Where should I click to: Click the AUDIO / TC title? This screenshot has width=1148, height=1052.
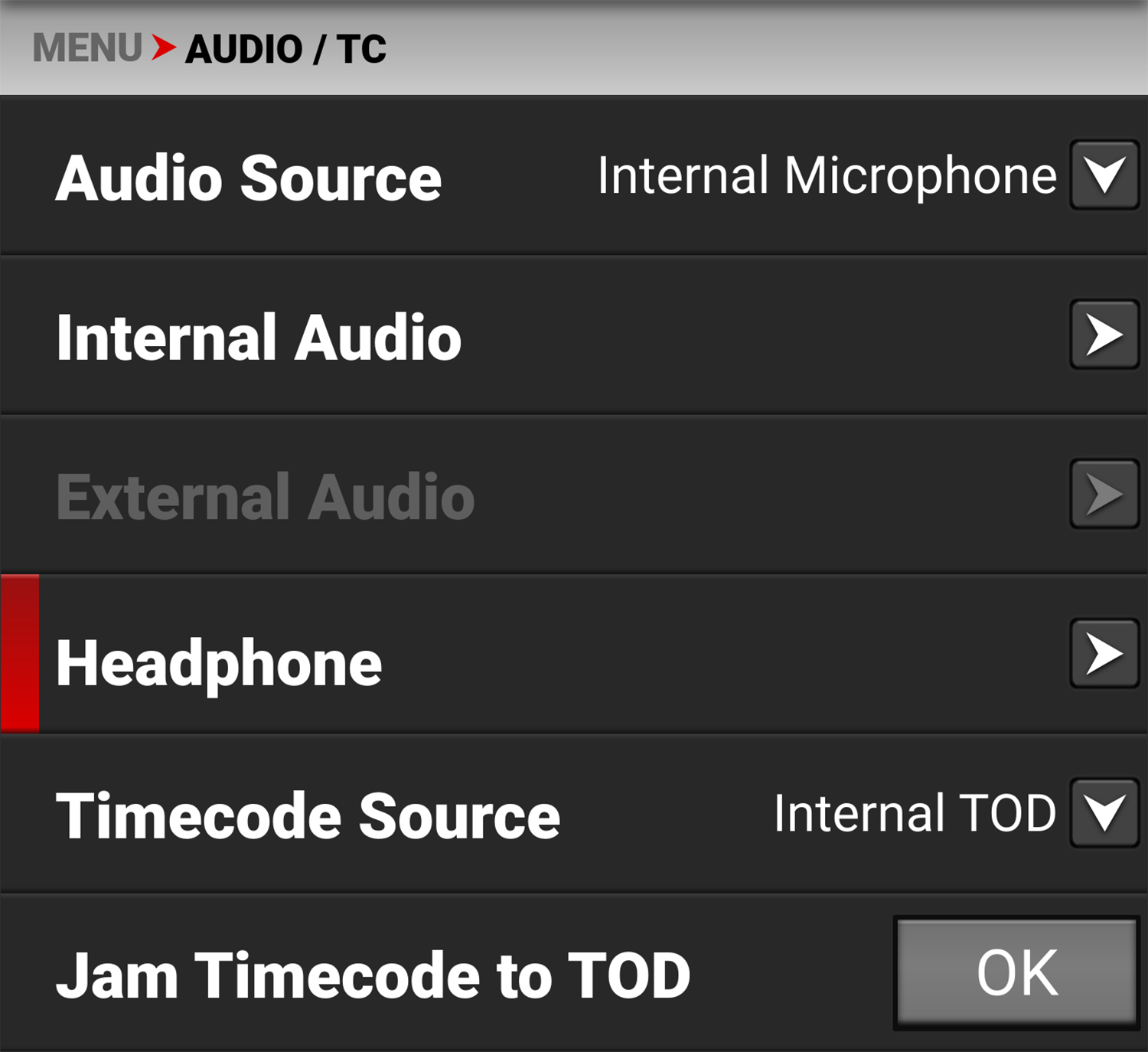coord(285,47)
